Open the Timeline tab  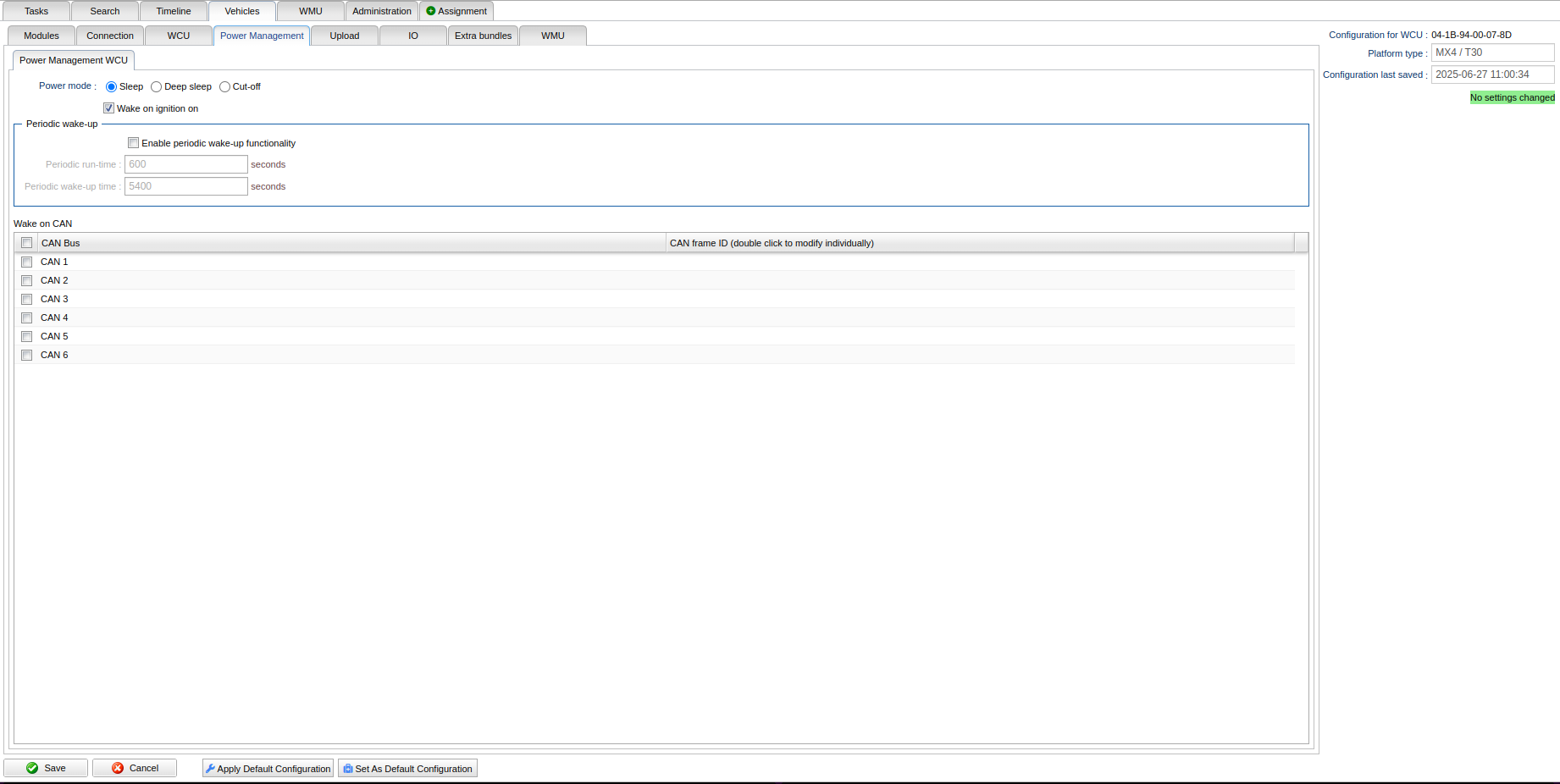(174, 11)
